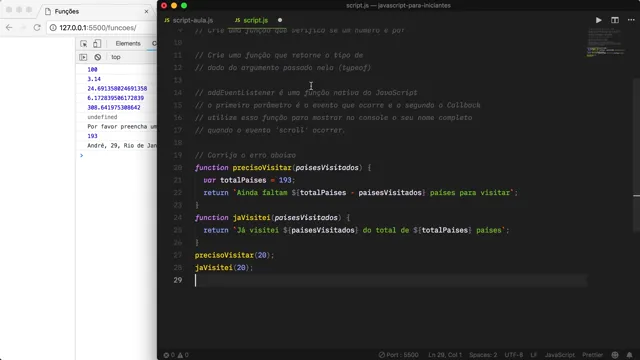Change indentation via 'Spaces: 2' status item
The width and height of the screenshot is (640, 360).
coord(483,355)
